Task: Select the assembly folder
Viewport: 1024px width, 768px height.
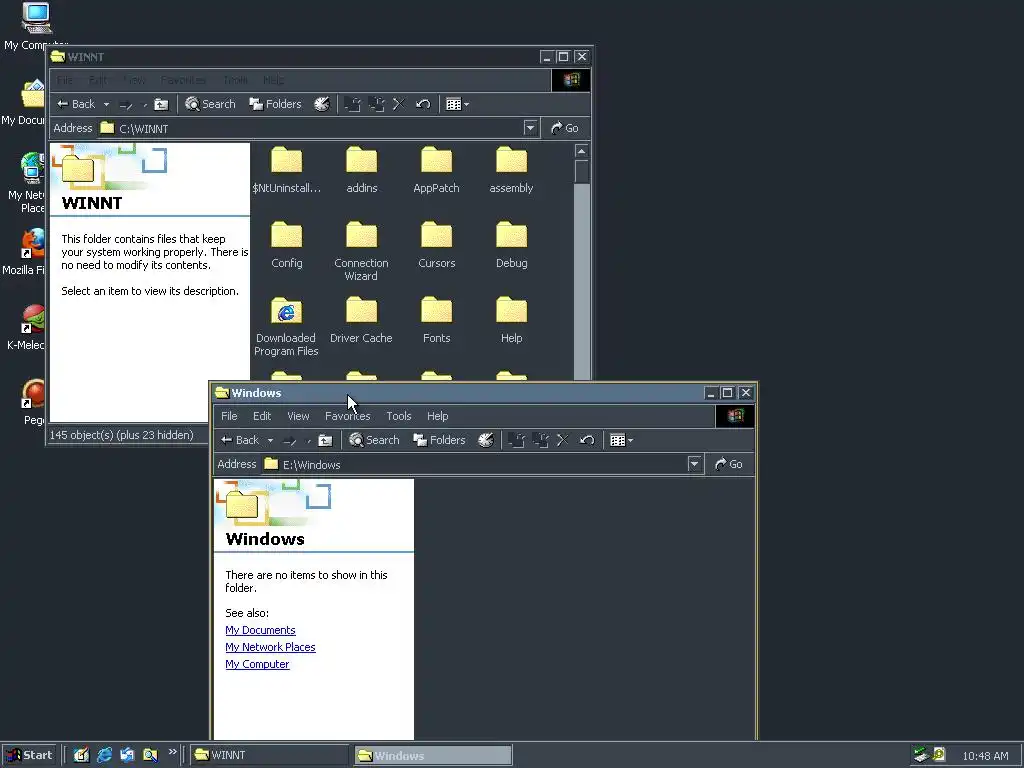Action: (x=511, y=170)
